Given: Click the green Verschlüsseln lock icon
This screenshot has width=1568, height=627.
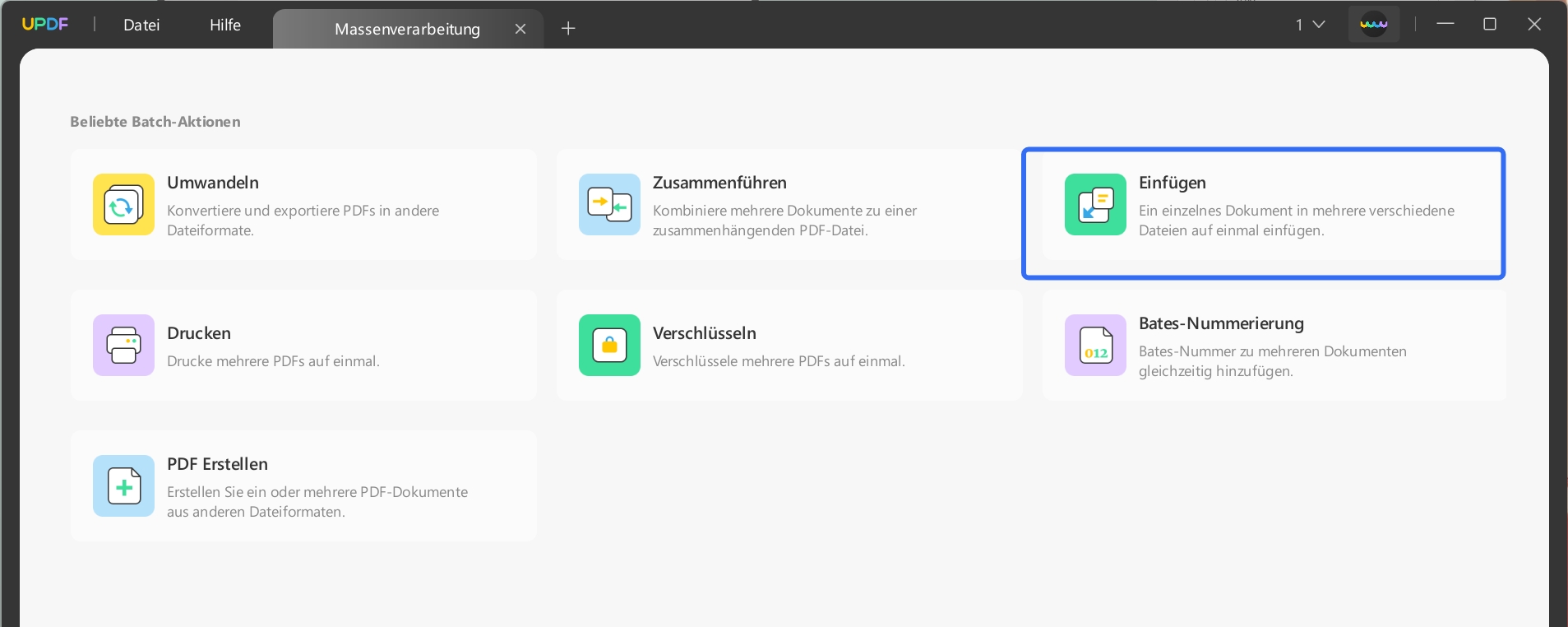Looking at the screenshot, I should click(609, 345).
